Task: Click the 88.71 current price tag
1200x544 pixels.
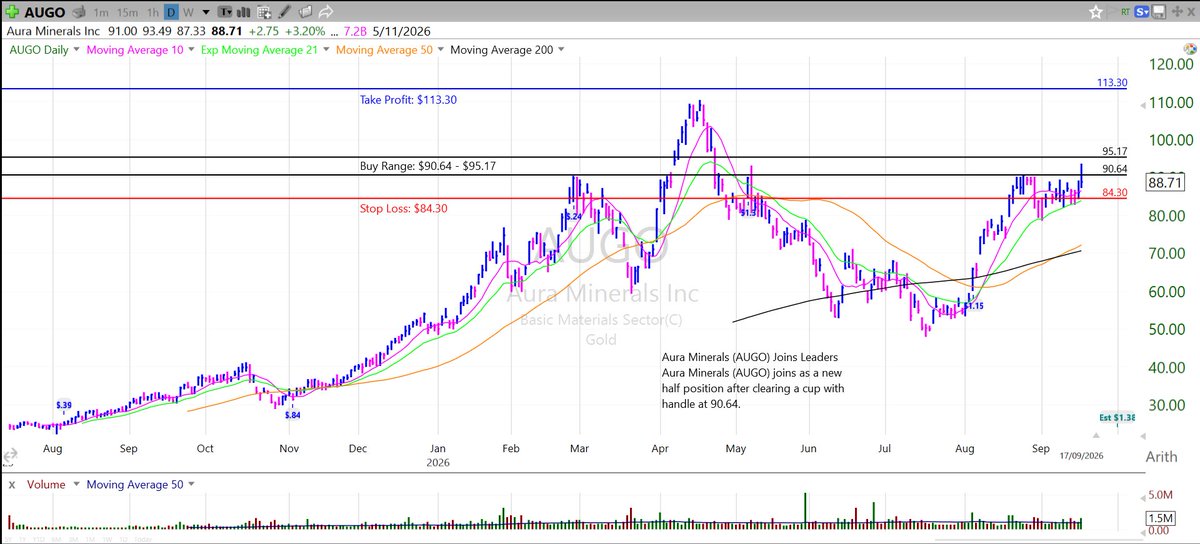Action: pos(1167,183)
